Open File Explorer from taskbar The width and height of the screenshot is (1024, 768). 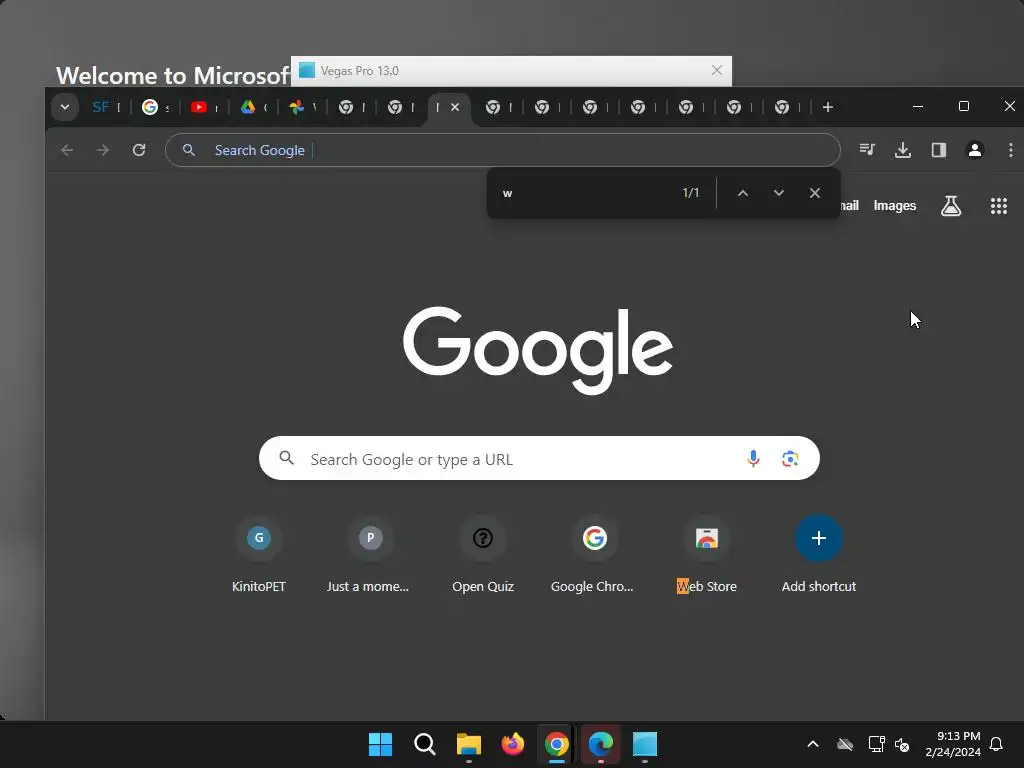(469, 744)
